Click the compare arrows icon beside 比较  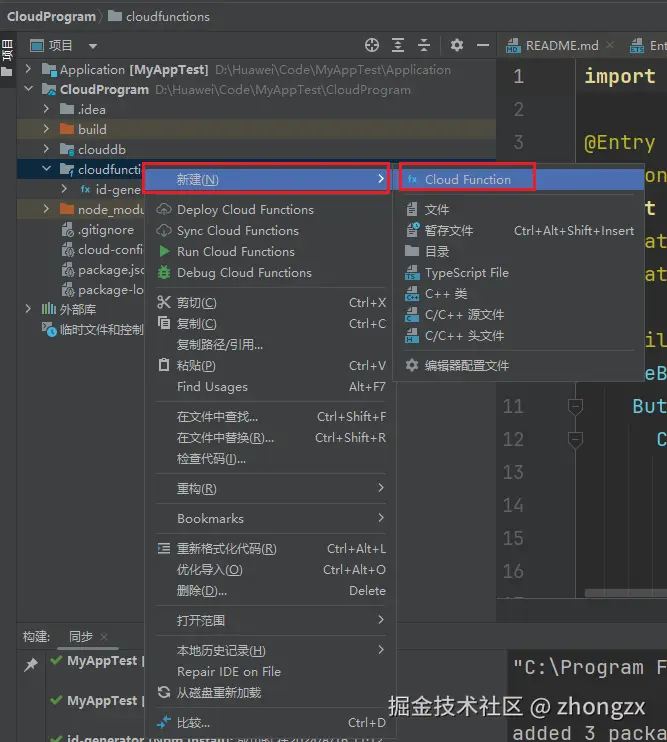point(164,723)
